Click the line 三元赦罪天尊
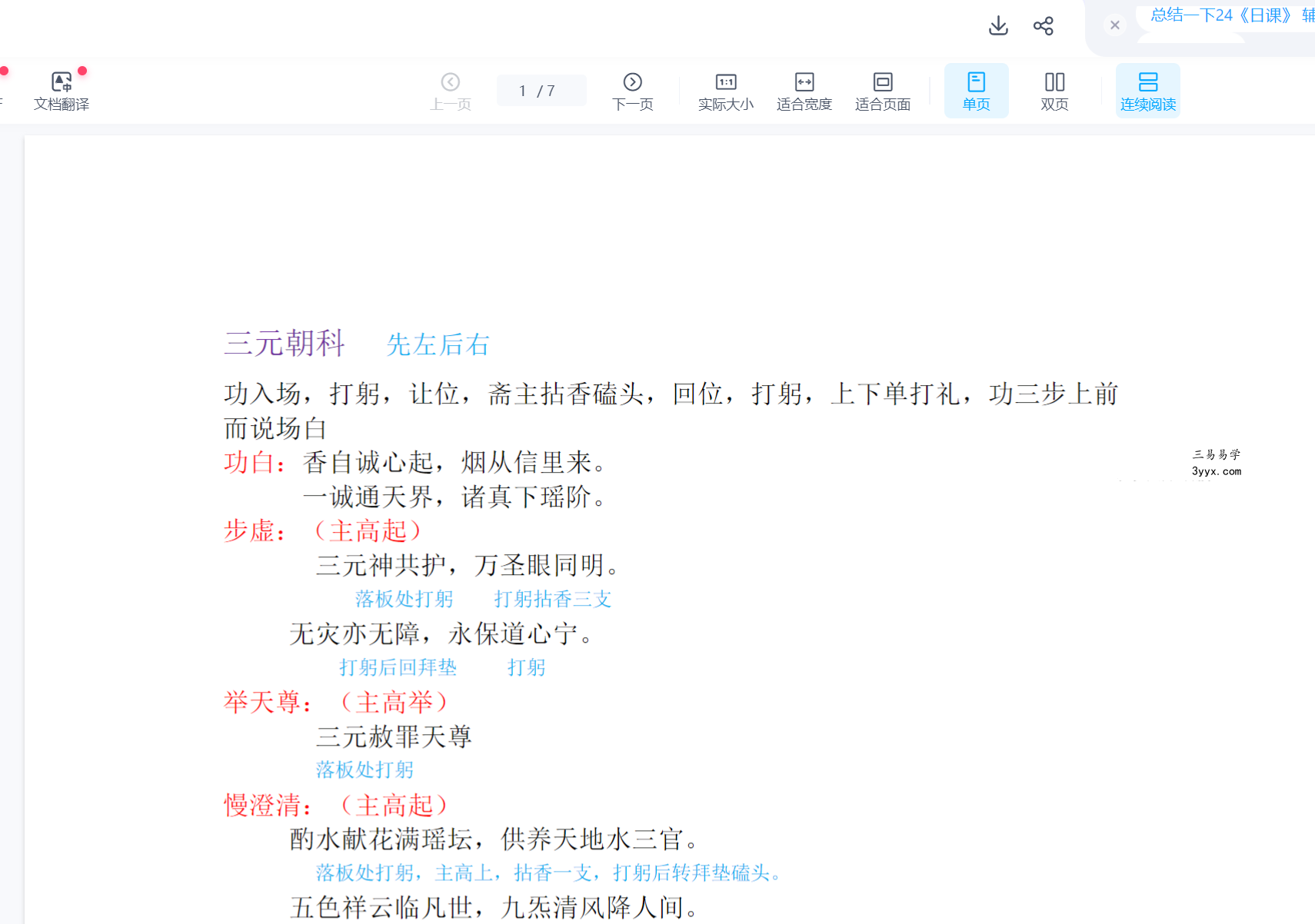This screenshot has height=924, width=1315. click(x=394, y=737)
